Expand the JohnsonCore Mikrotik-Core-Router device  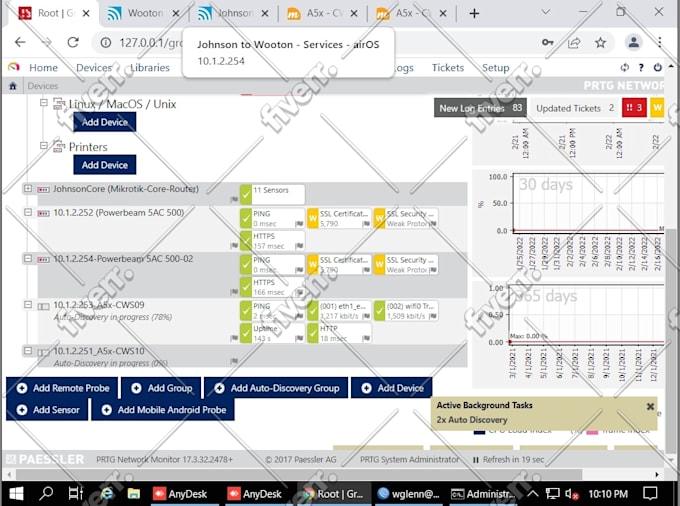click(28, 189)
